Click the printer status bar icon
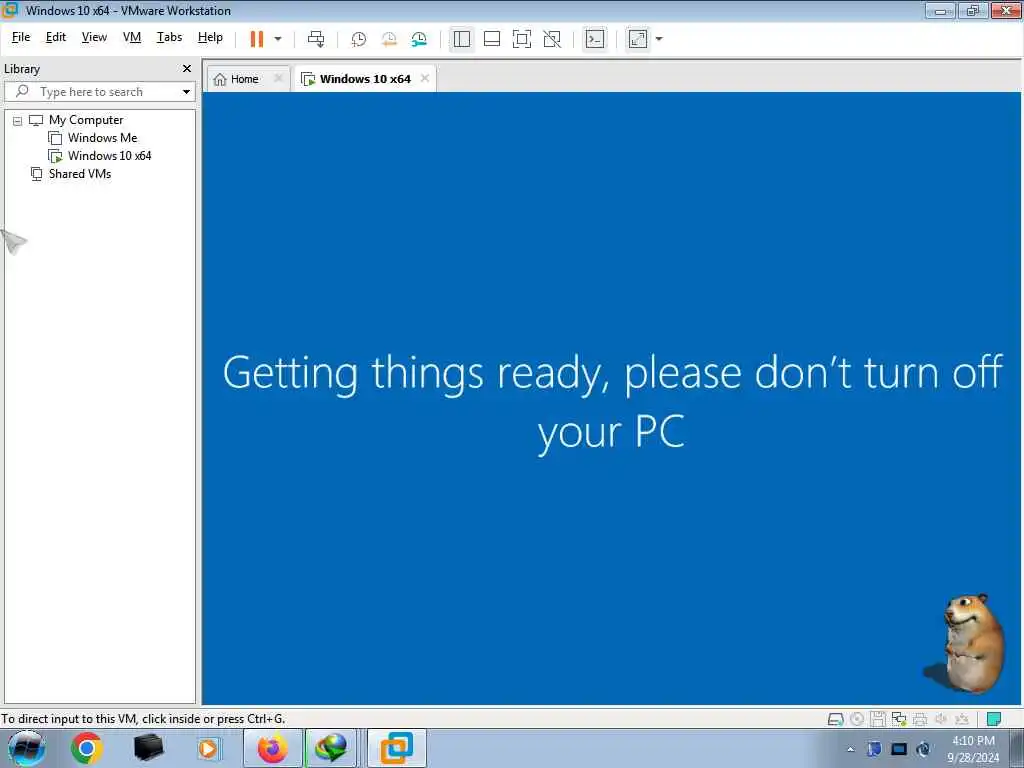This screenshot has width=1024, height=768. pyautogui.click(x=920, y=719)
